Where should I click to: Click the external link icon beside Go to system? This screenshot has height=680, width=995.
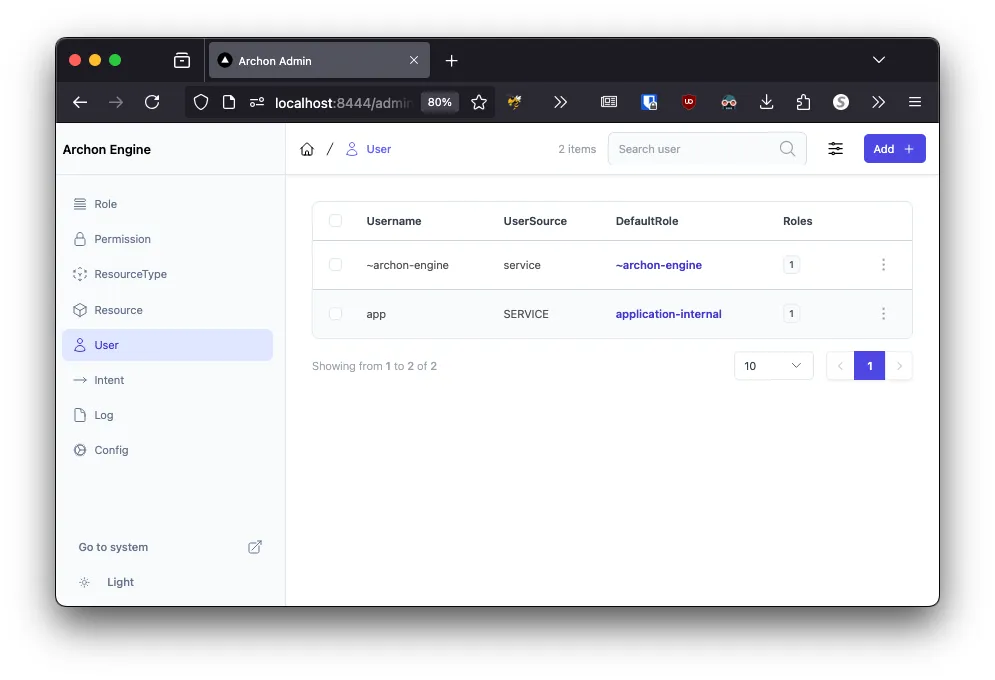[254, 547]
